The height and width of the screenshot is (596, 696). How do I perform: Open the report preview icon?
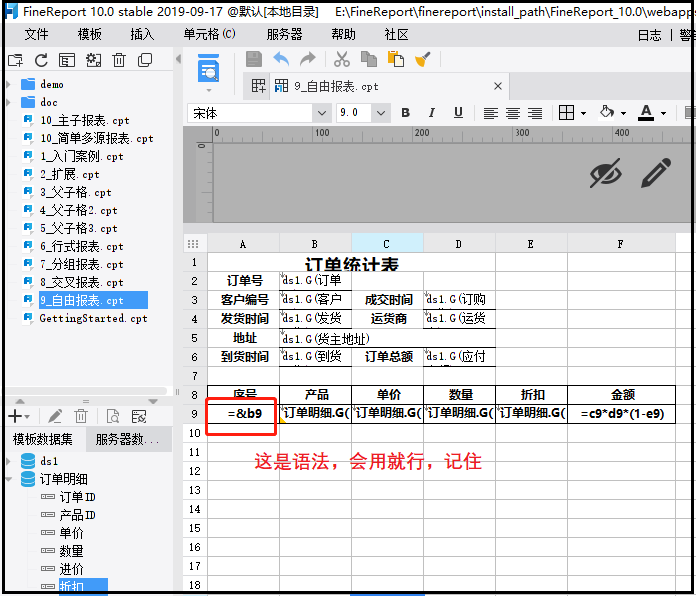coord(209,68)
